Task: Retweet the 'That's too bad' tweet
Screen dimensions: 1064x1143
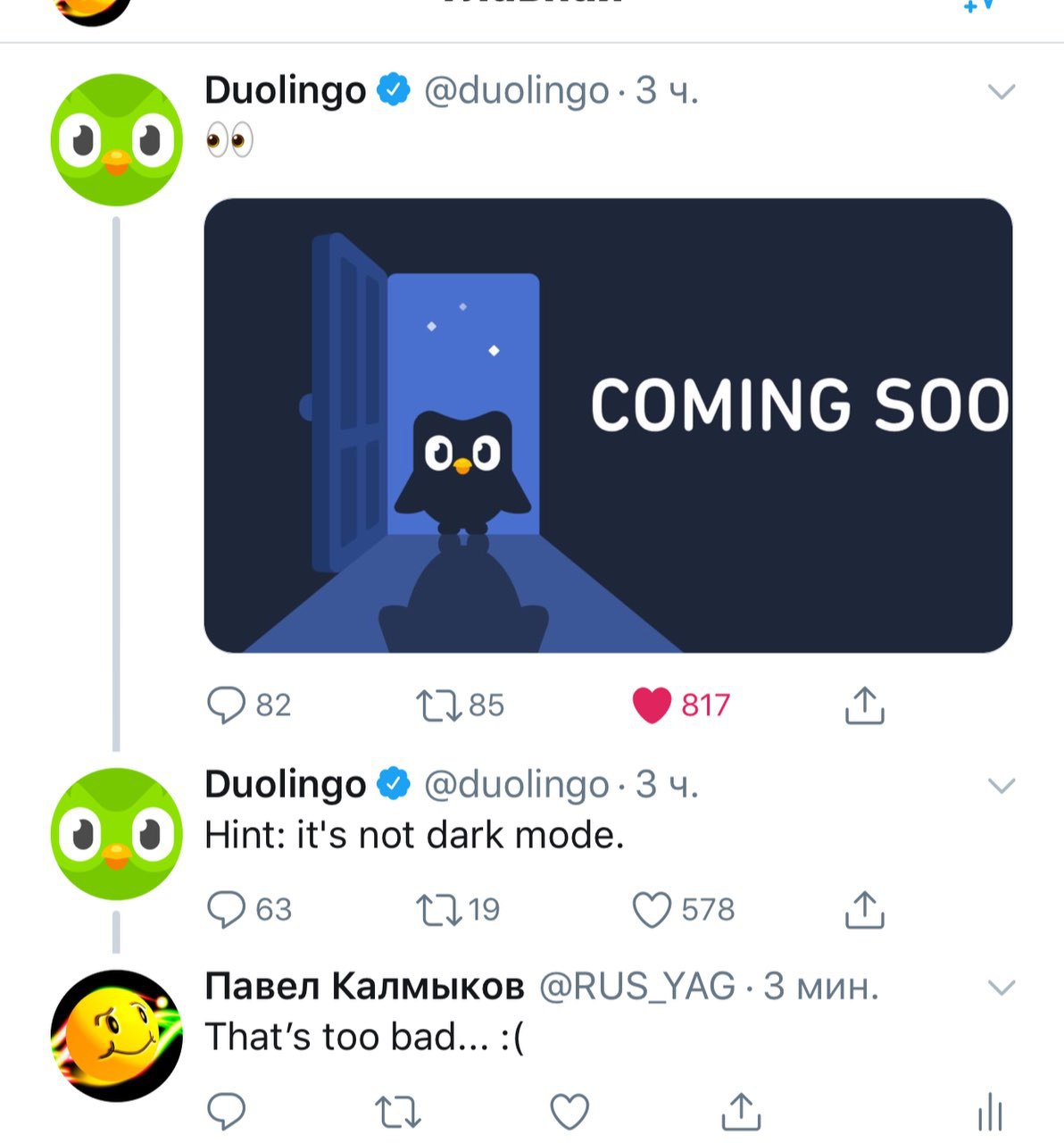Action: (x=397, y=1113)
